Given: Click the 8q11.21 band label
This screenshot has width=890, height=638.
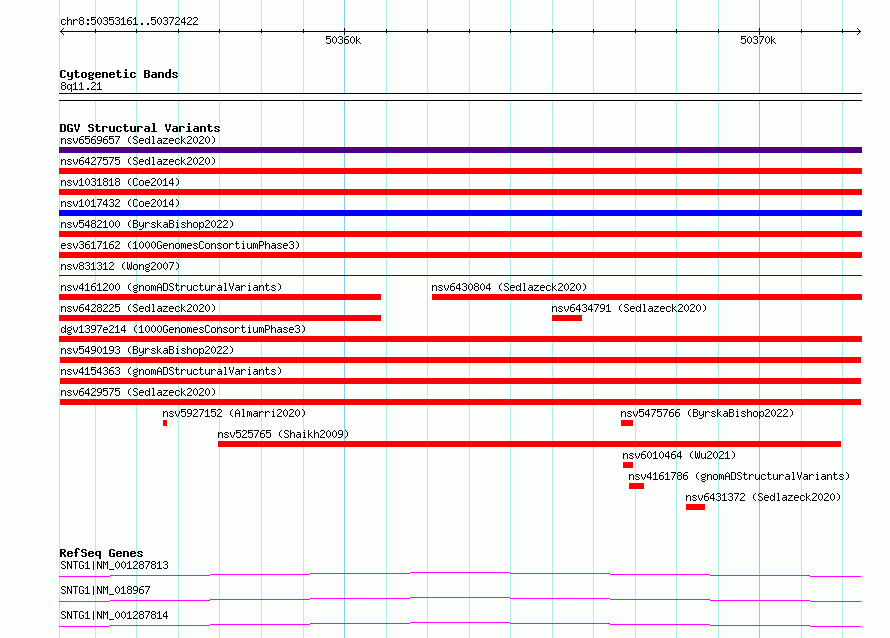Looking at the screenshot, I should pyautogui.click(x=81, y=86).
